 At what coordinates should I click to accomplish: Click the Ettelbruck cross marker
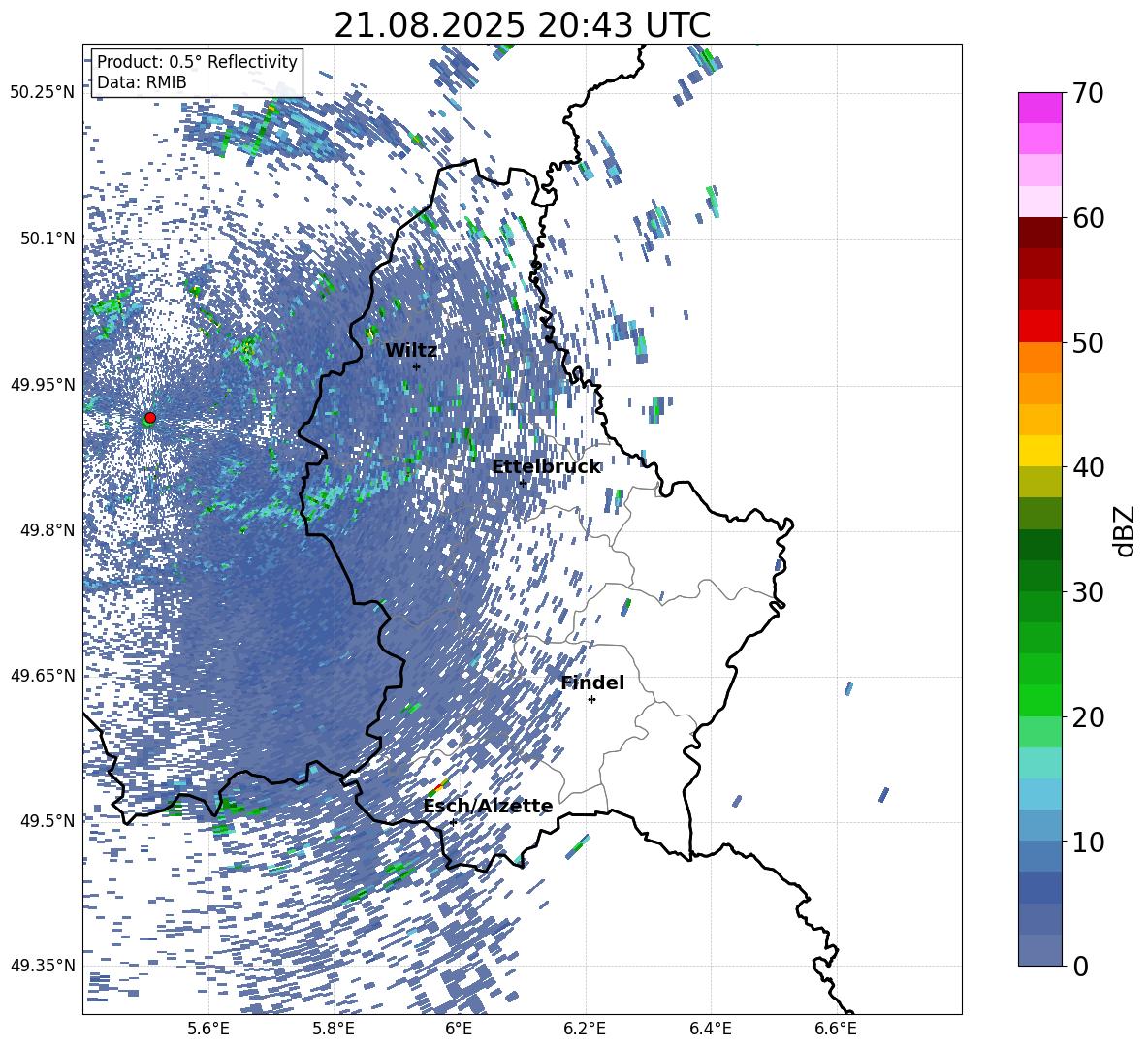pyautogui.click(x=523, y=483)
